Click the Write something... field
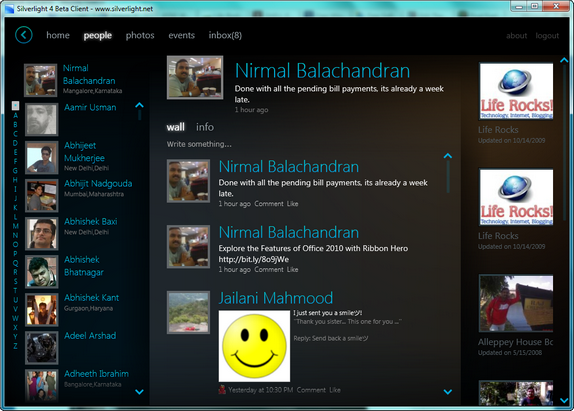Viewport: 574px width, 411px height. [200, 144]
